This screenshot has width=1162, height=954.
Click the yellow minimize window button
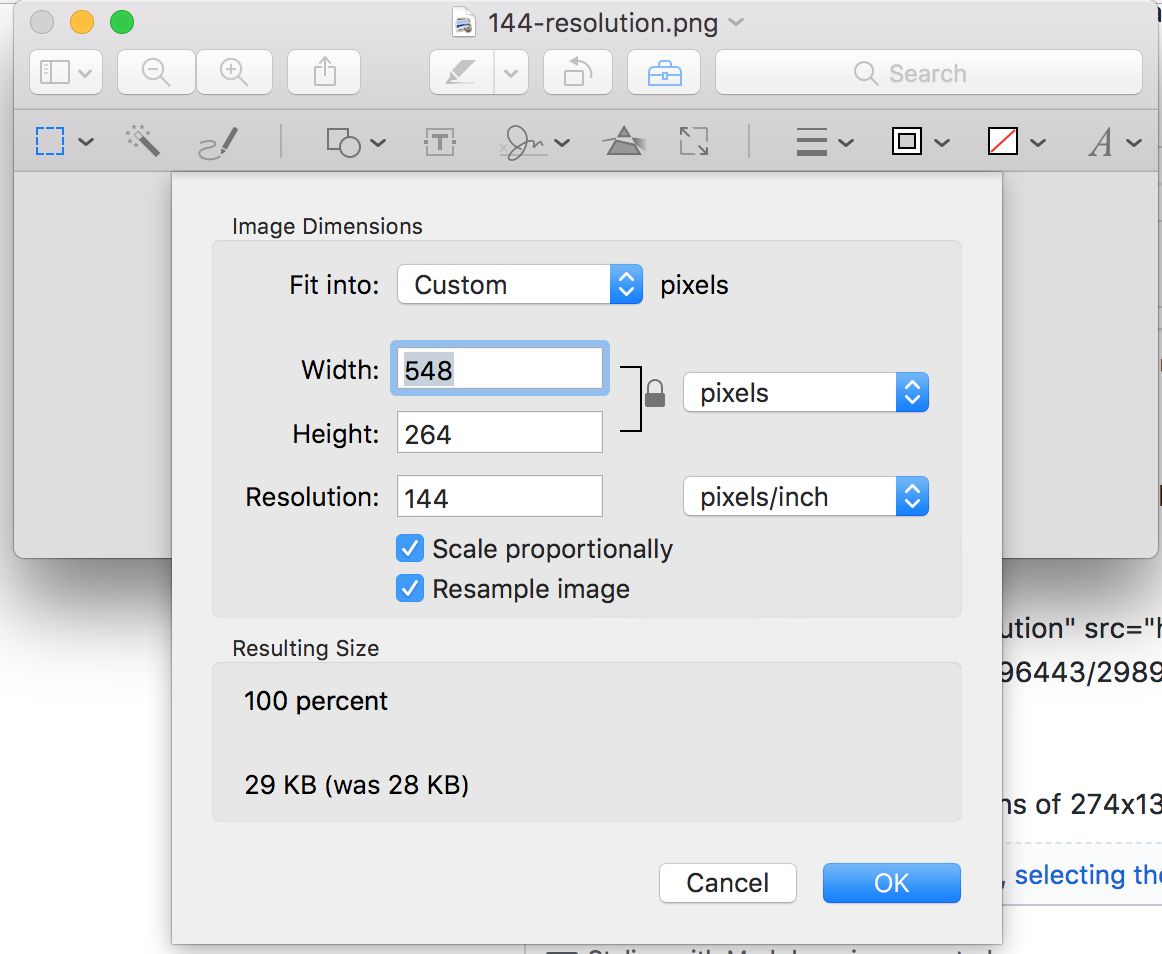[x=82, y=22]
